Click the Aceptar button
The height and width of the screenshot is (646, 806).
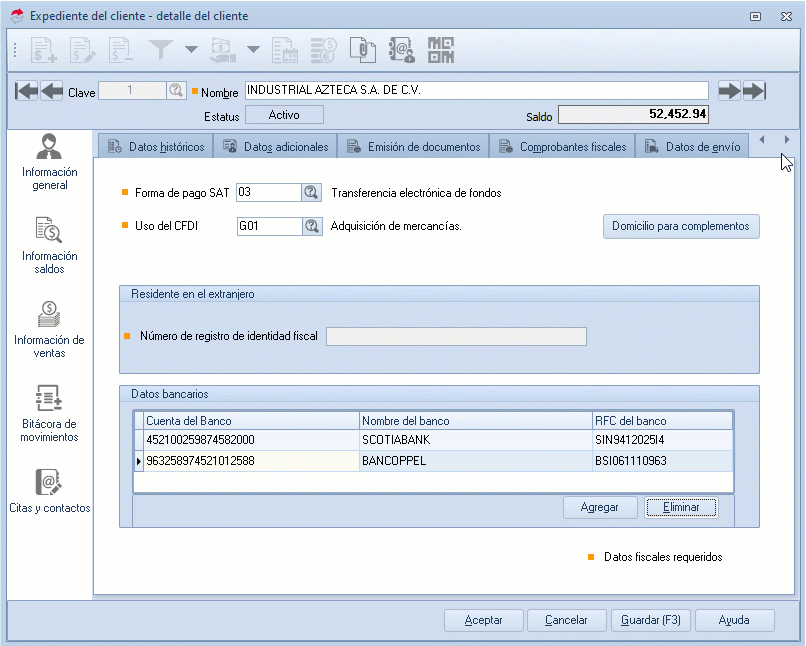[x=484, y=620]
